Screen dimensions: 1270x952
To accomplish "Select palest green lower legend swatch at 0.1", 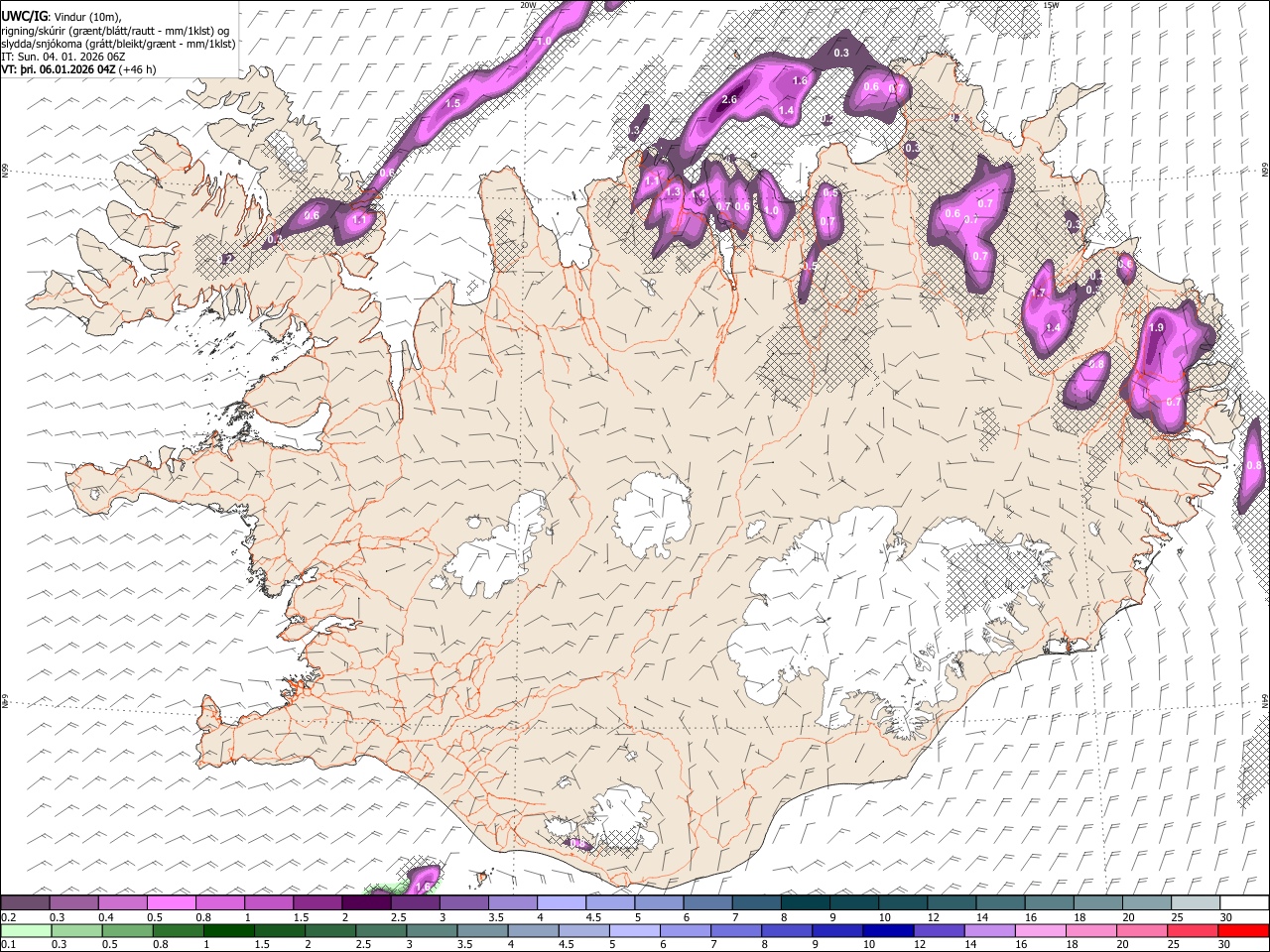I will (x=25, y=930).
